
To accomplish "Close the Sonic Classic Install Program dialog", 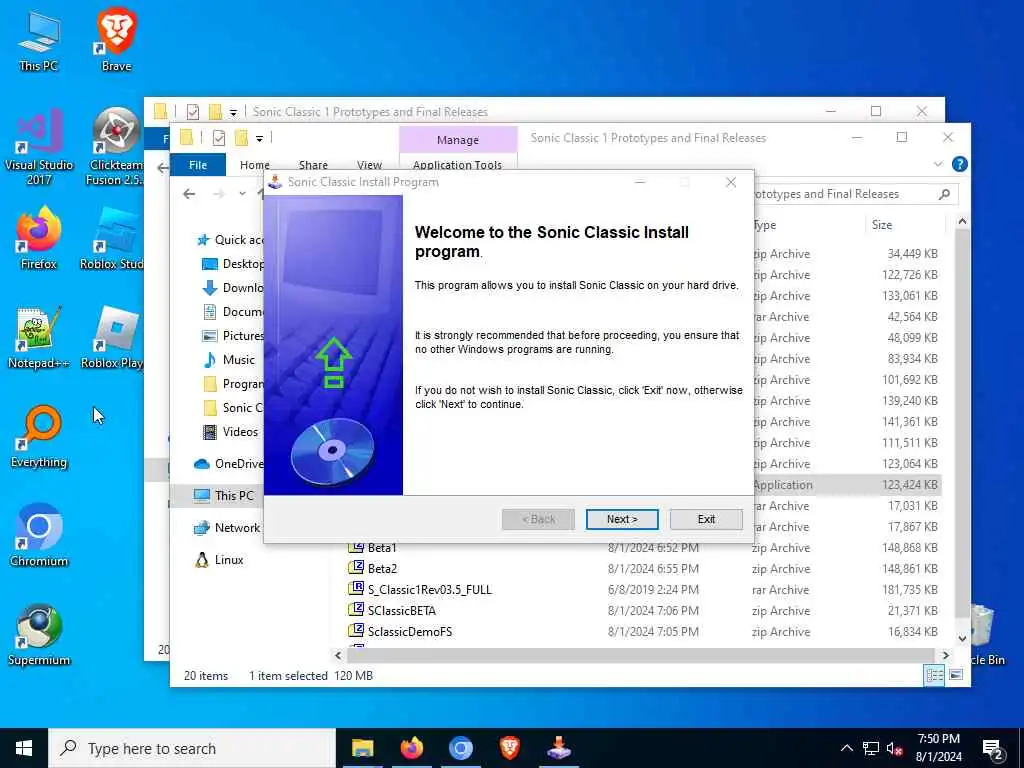I will click(731, 182).
